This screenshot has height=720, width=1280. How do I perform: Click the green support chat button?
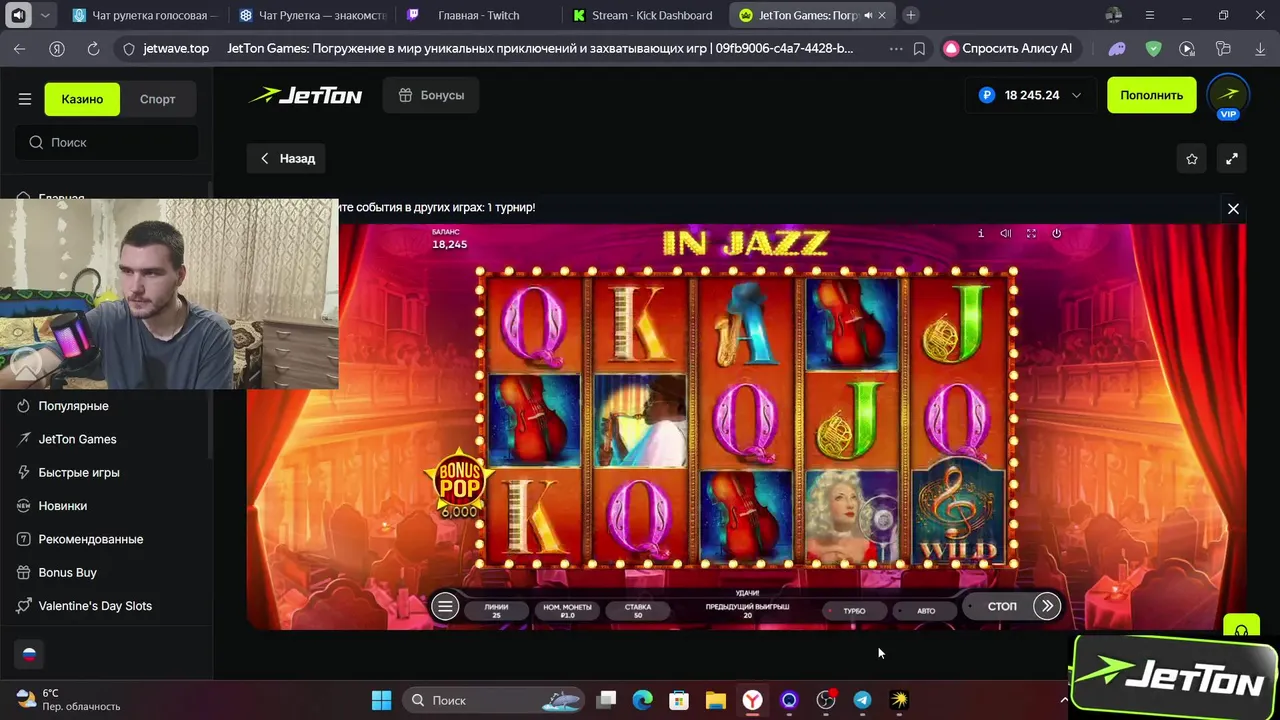tap(1241, 630)
